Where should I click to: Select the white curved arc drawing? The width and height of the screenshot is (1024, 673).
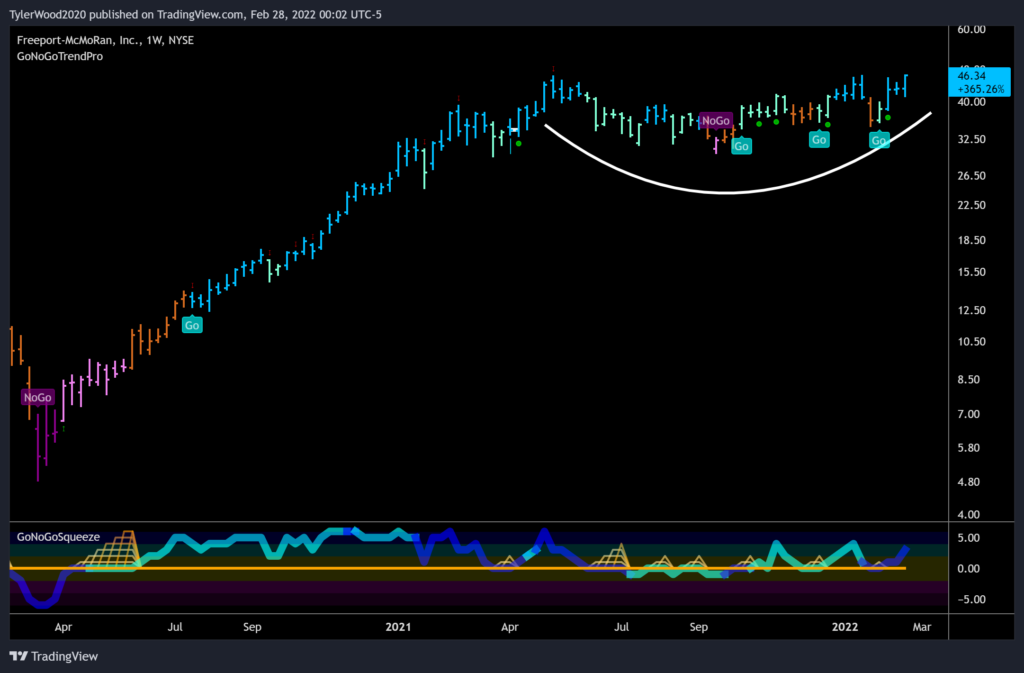pyautogui.click(x=726, y=192)
